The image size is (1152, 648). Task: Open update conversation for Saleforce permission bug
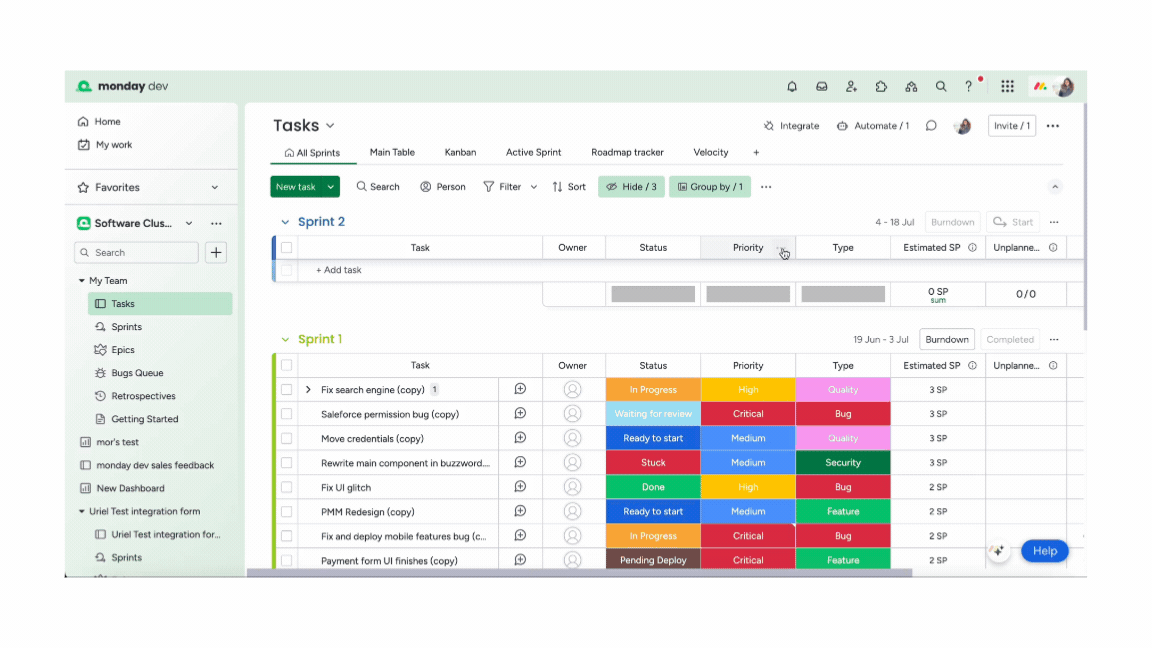520,414
